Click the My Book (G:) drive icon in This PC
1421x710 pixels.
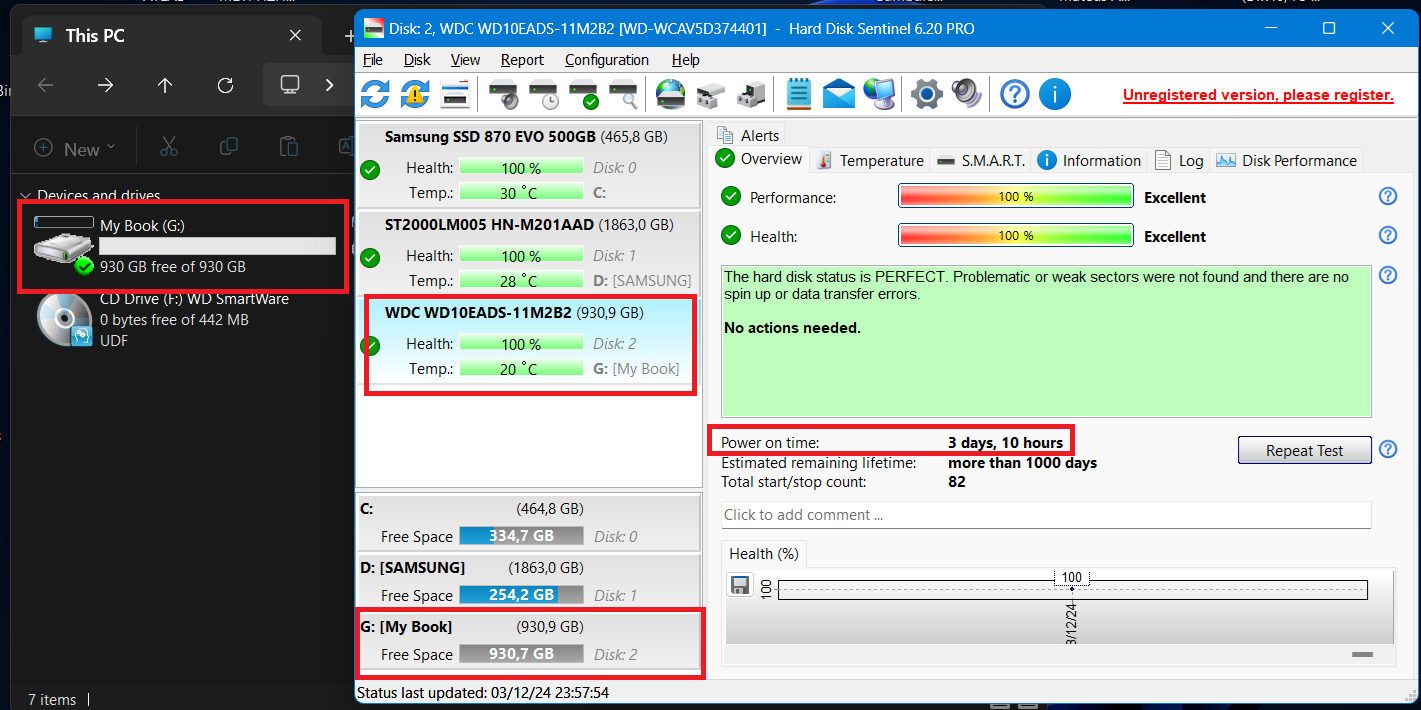(x=65, y=247)
